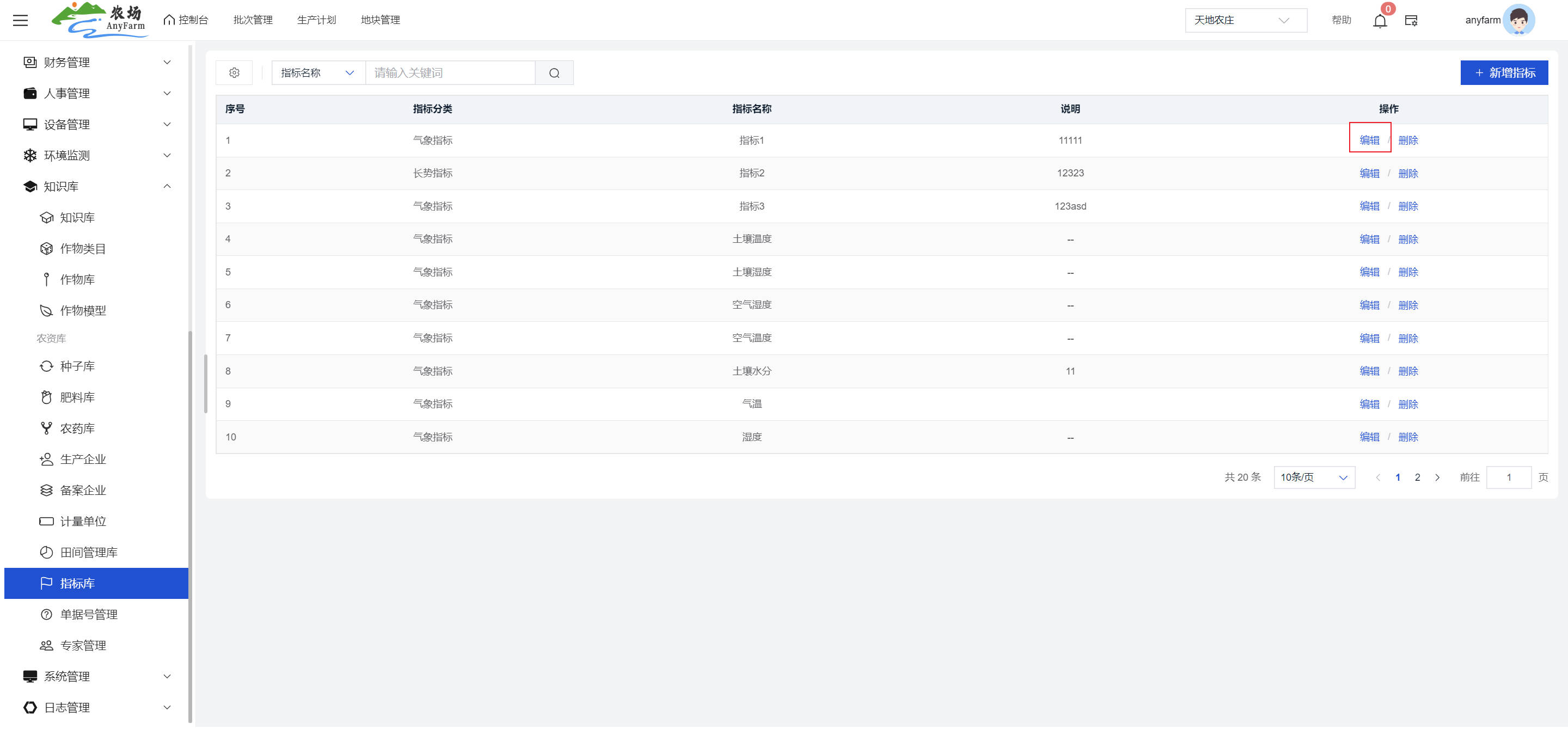Image resolution: width=1568 pixels, height=735 pixels.
Task: Open the 10条/页 page size dropdown
Action: coord(1314,477)
